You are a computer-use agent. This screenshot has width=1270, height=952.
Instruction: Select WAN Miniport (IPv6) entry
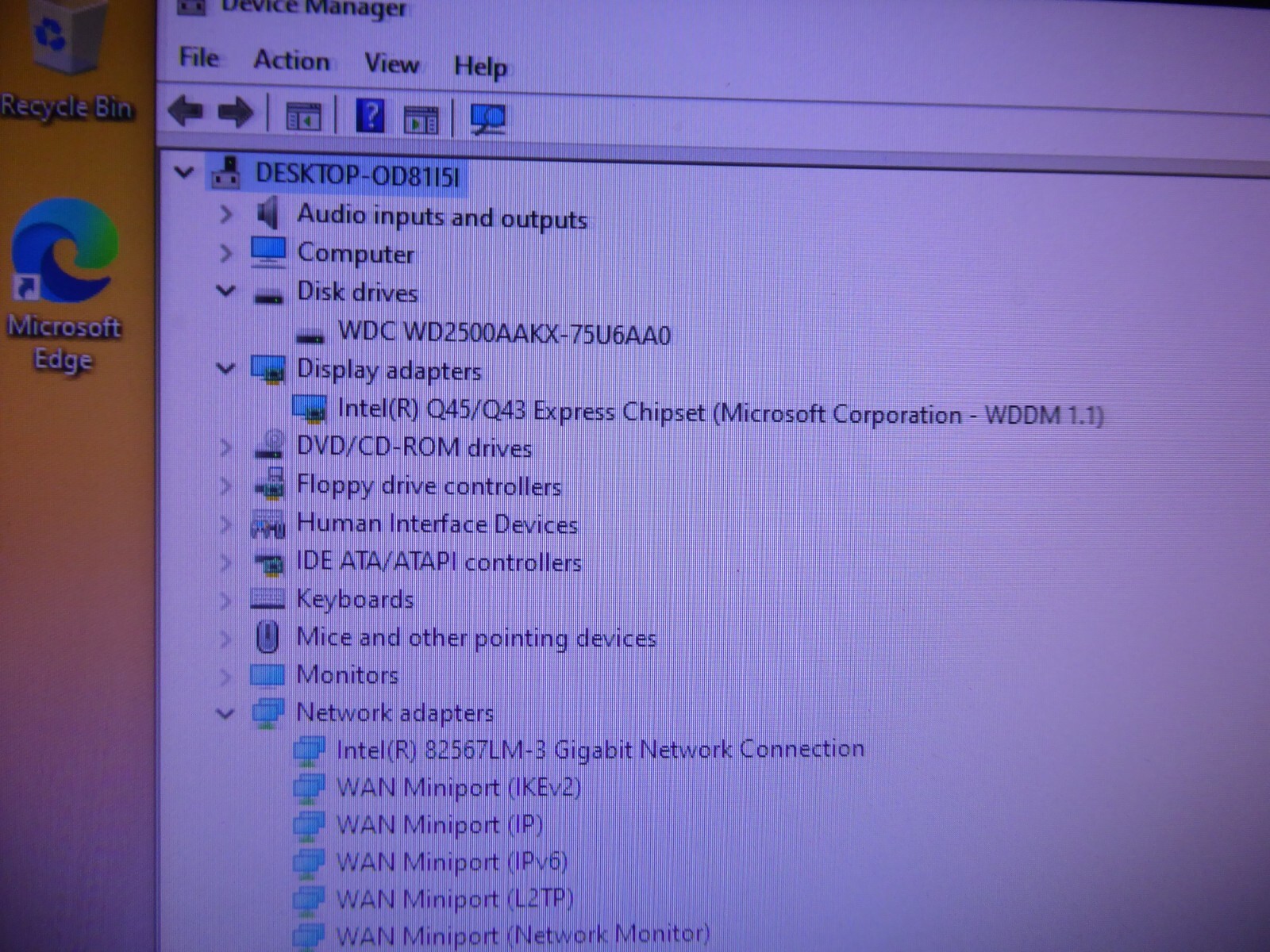[452, 862]
